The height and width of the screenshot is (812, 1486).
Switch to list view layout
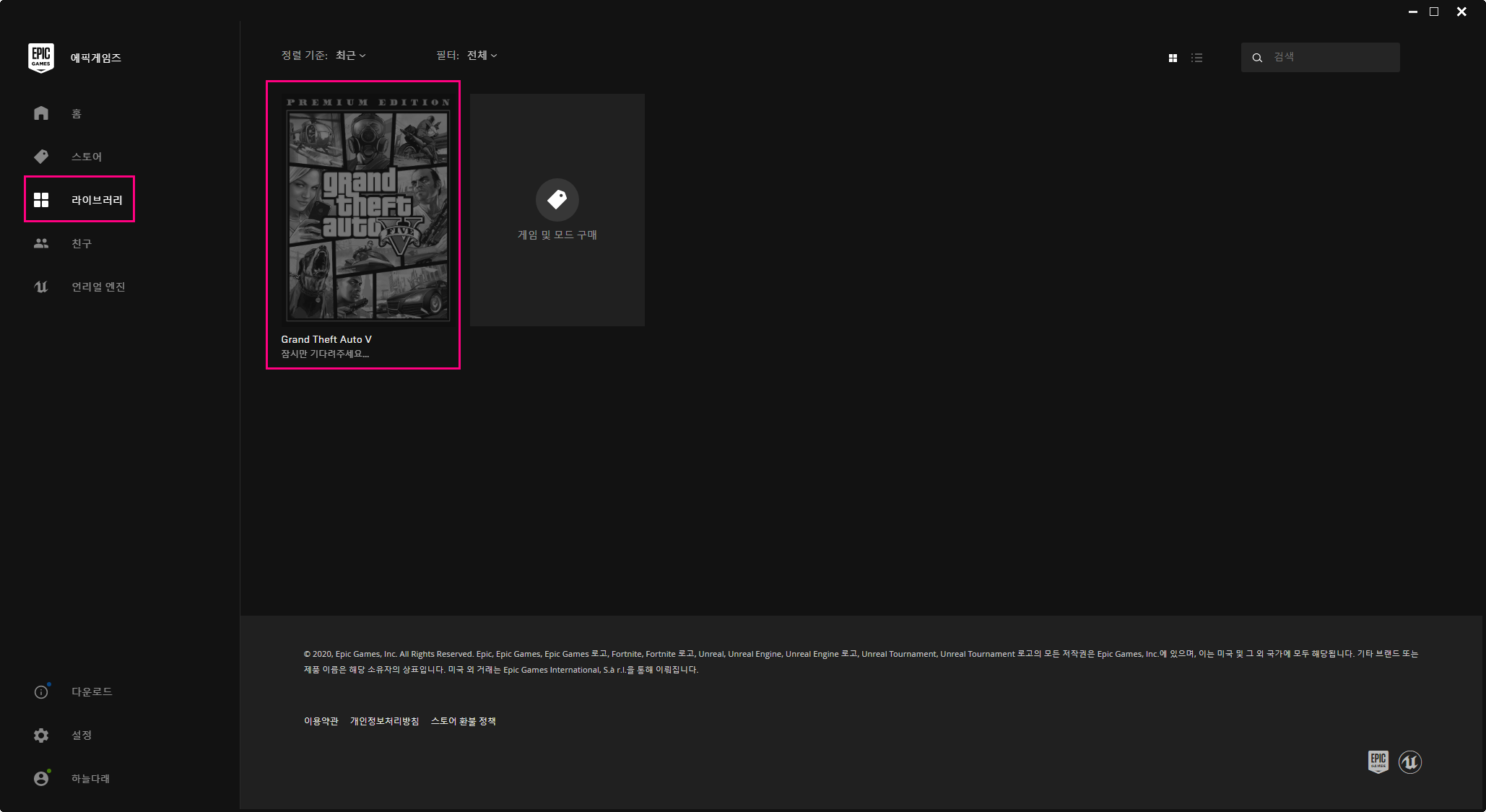(1196, 58)
